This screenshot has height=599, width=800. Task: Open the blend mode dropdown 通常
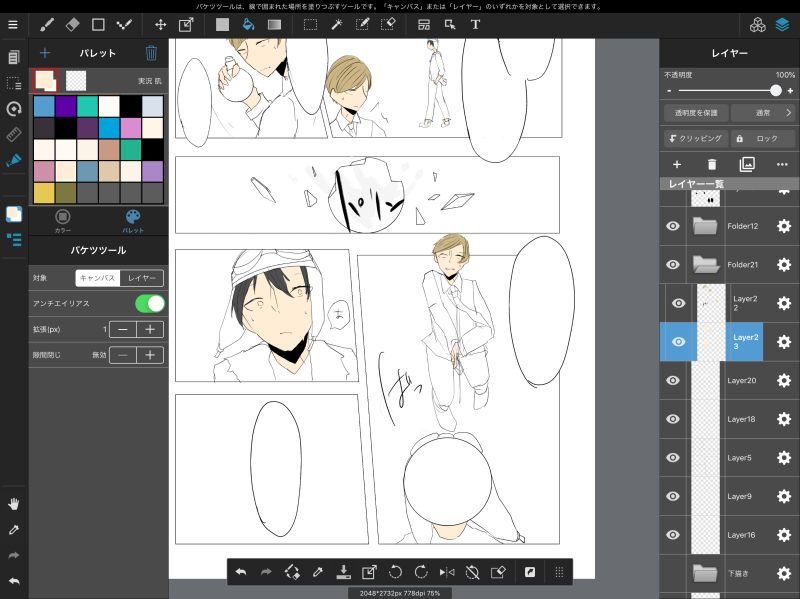[x=763, y=113]
